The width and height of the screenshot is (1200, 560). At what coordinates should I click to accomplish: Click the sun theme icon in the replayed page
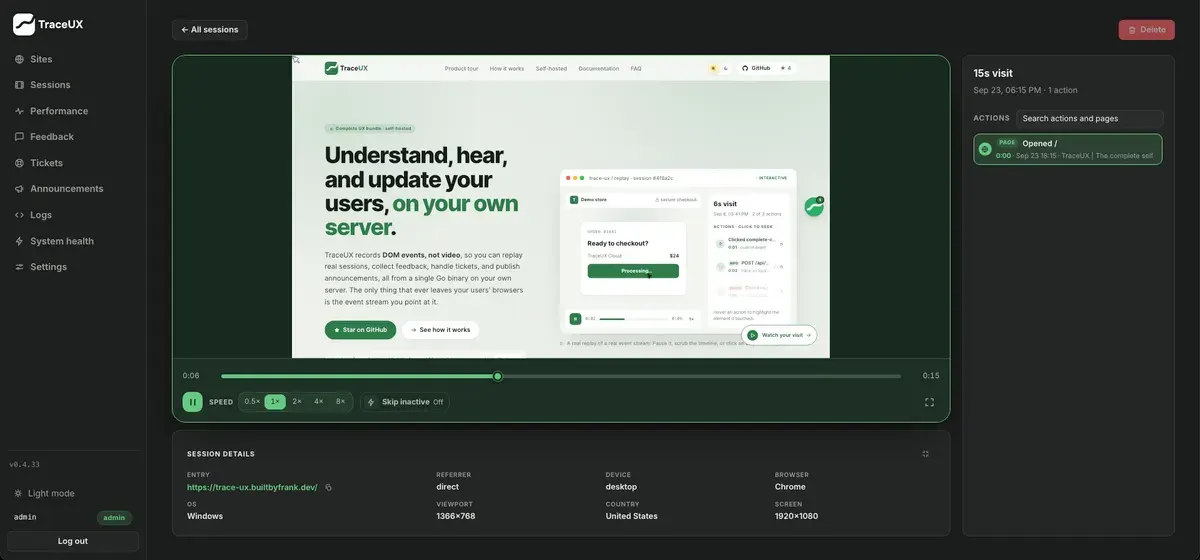713,68
